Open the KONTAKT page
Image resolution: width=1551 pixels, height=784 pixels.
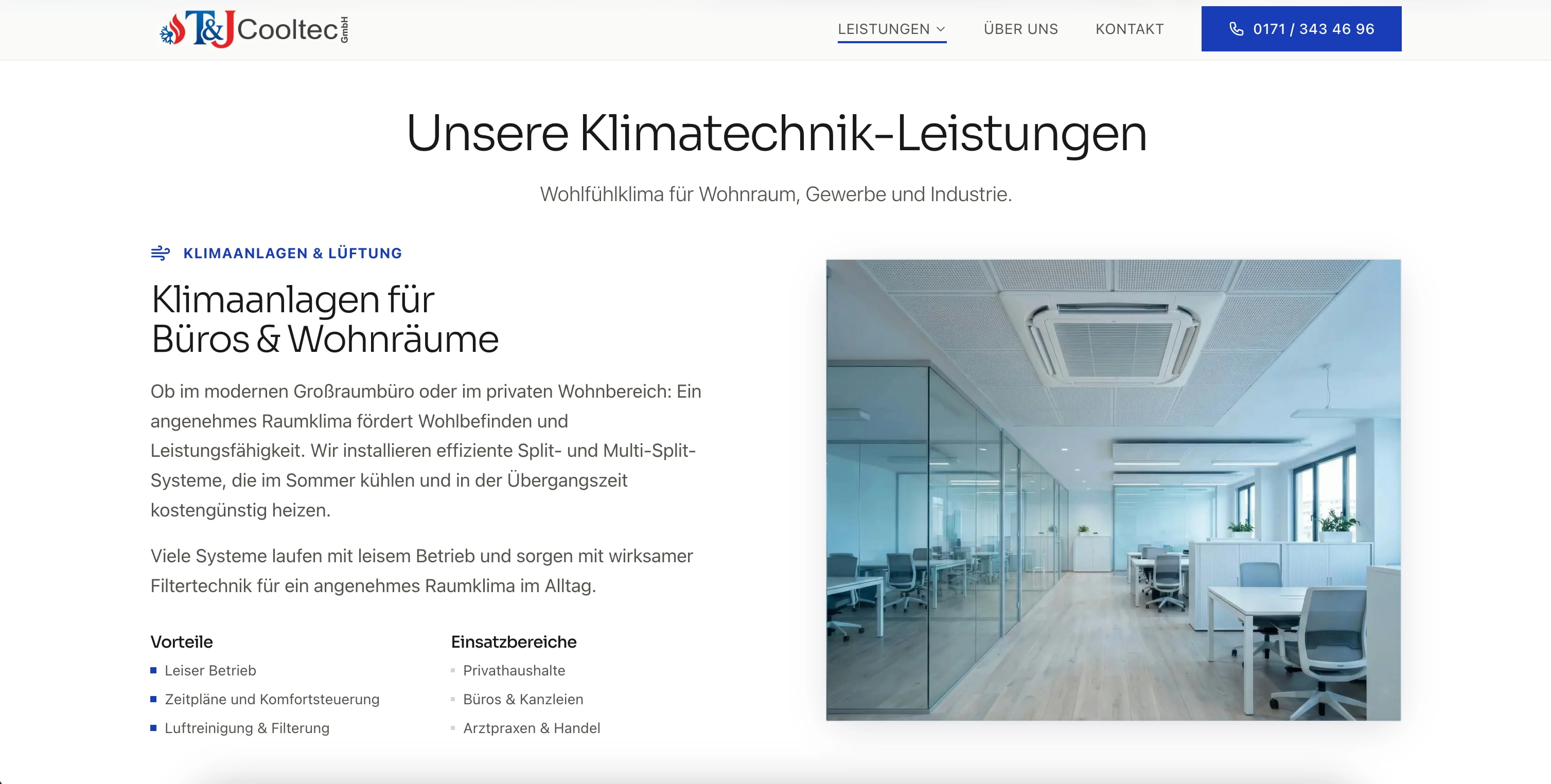pyautogui.click(x=1130, y=29)
